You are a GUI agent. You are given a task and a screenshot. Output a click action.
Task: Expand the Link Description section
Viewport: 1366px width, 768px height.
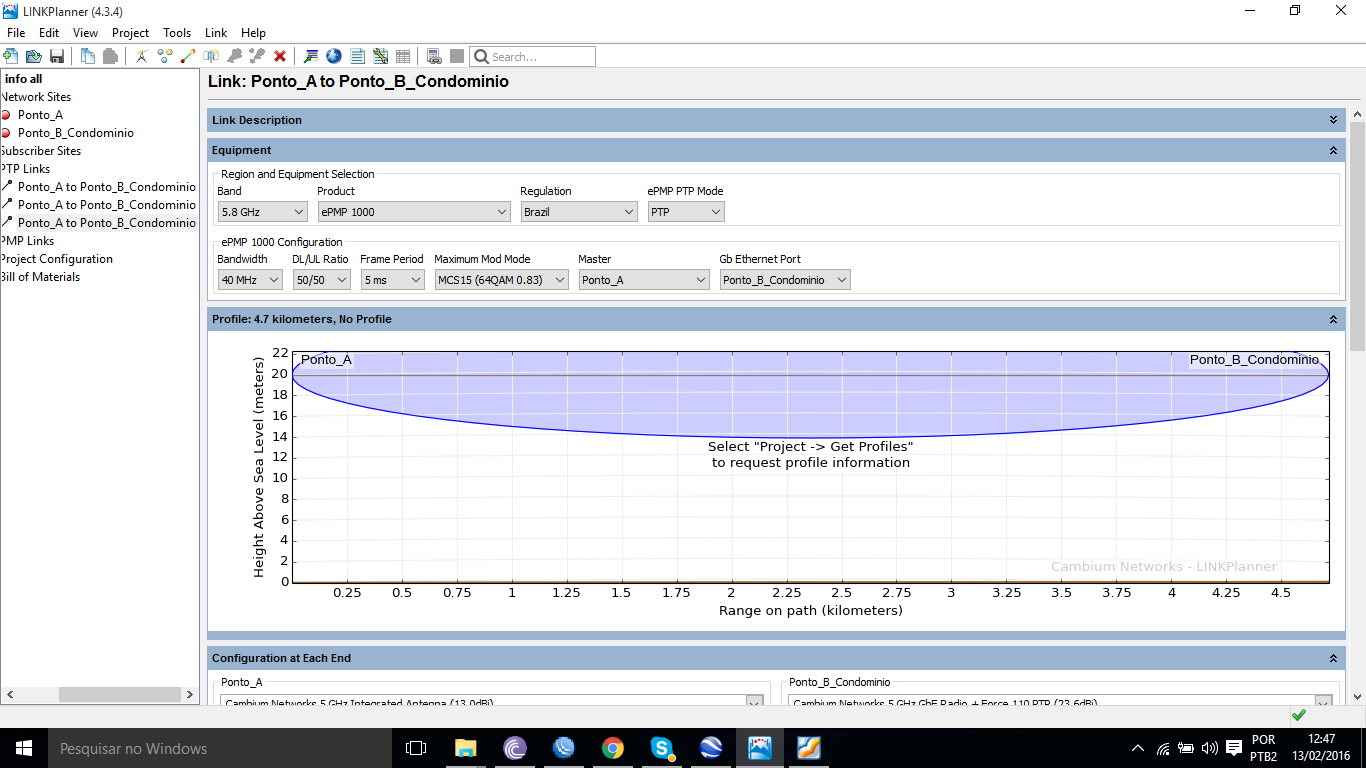coord(1333,120)
